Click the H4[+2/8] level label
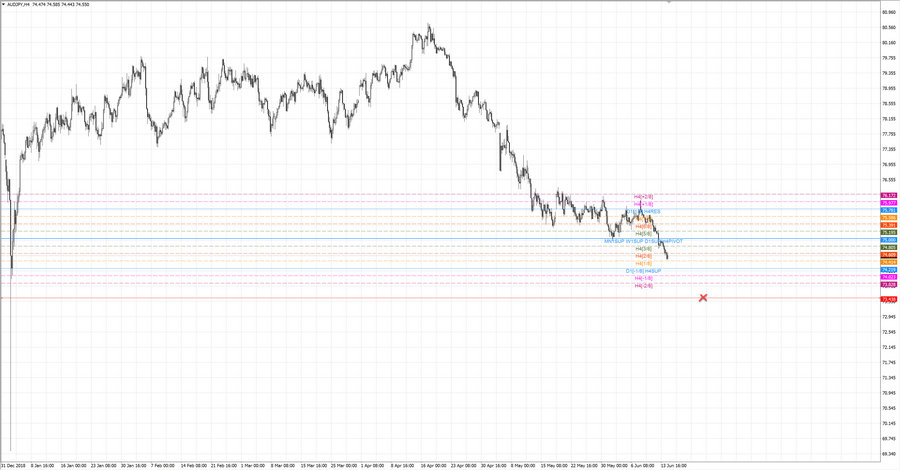 [643, 196]
